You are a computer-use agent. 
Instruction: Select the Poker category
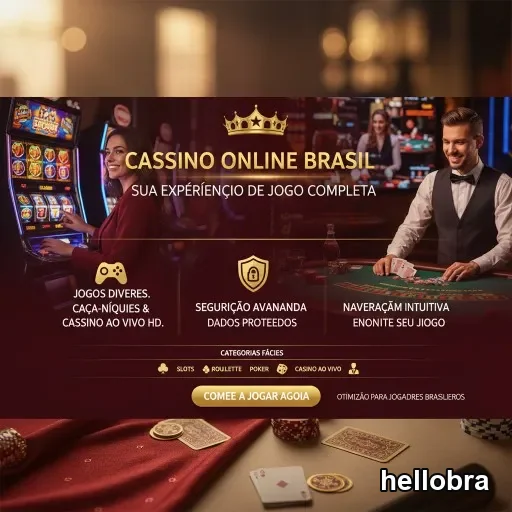259,369
